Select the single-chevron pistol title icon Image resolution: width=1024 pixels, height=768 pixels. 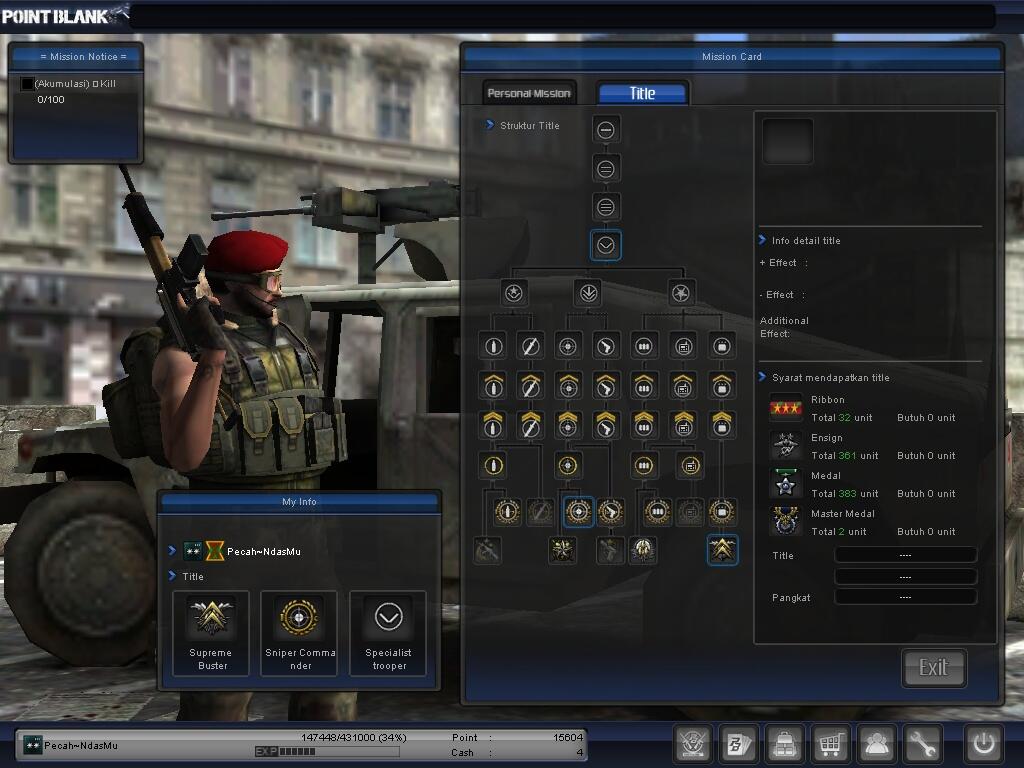(606, 386)
